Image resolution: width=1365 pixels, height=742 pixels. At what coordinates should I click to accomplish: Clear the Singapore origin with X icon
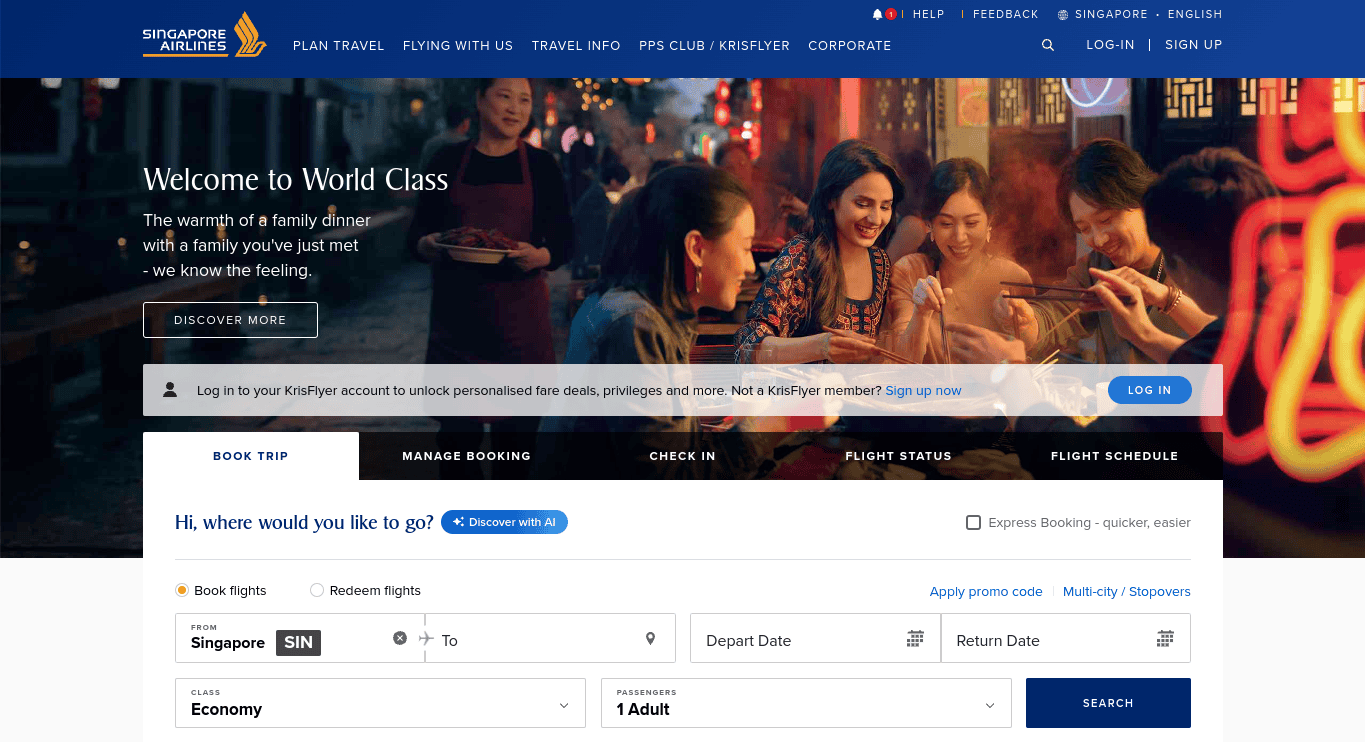400,638
